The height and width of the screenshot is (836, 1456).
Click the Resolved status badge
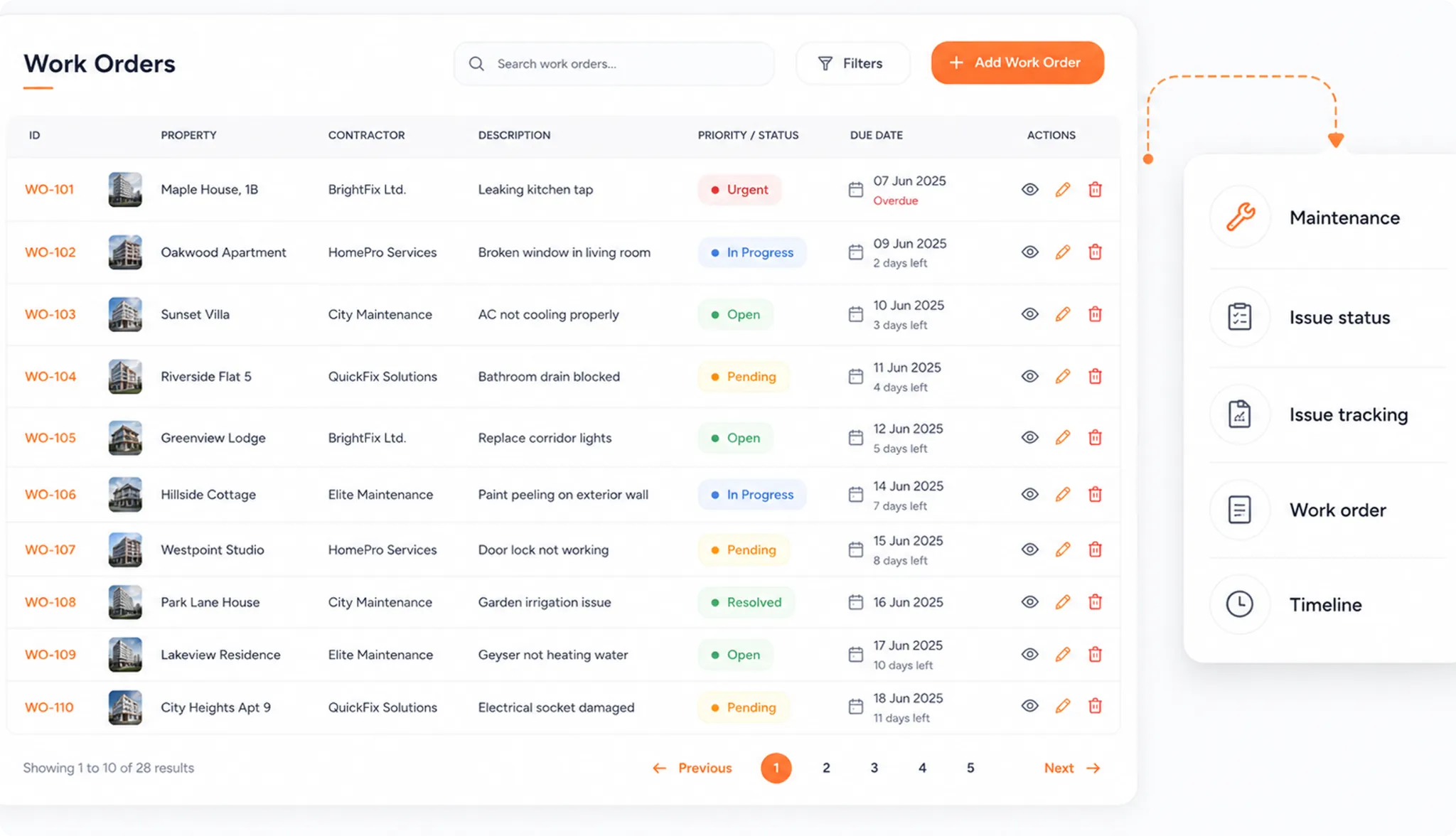click(746, 602)
